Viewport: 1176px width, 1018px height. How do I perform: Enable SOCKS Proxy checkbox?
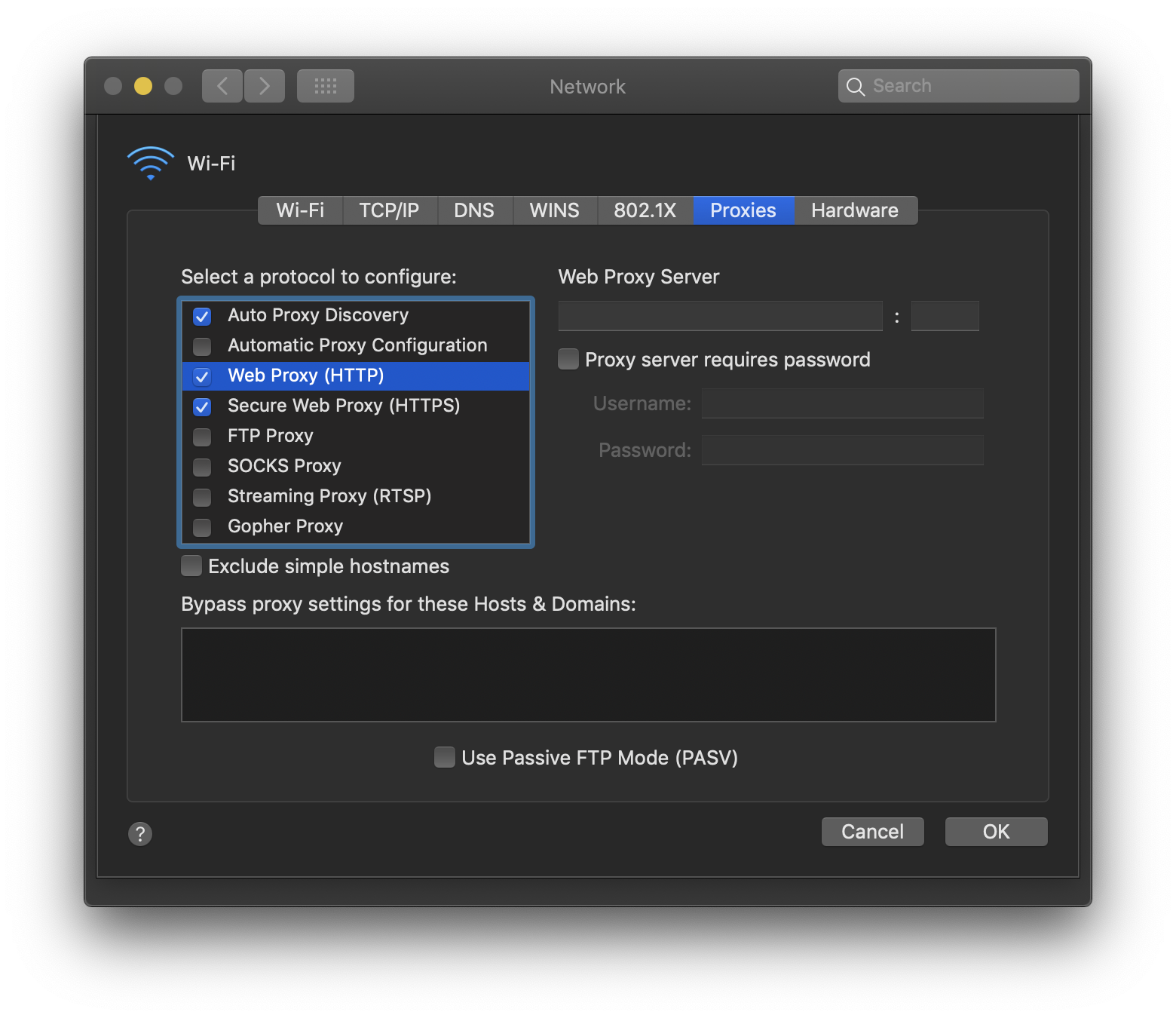click(202, 467)
